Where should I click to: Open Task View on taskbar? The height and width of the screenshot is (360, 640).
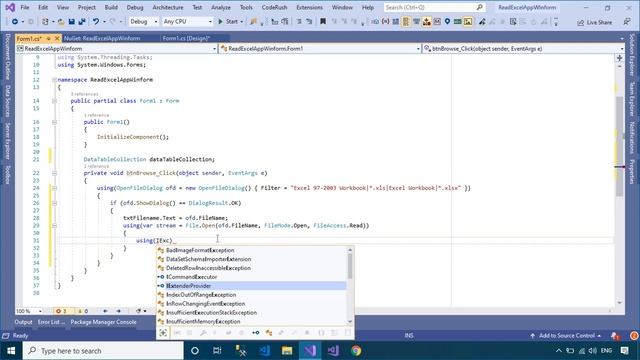point(217,351)
